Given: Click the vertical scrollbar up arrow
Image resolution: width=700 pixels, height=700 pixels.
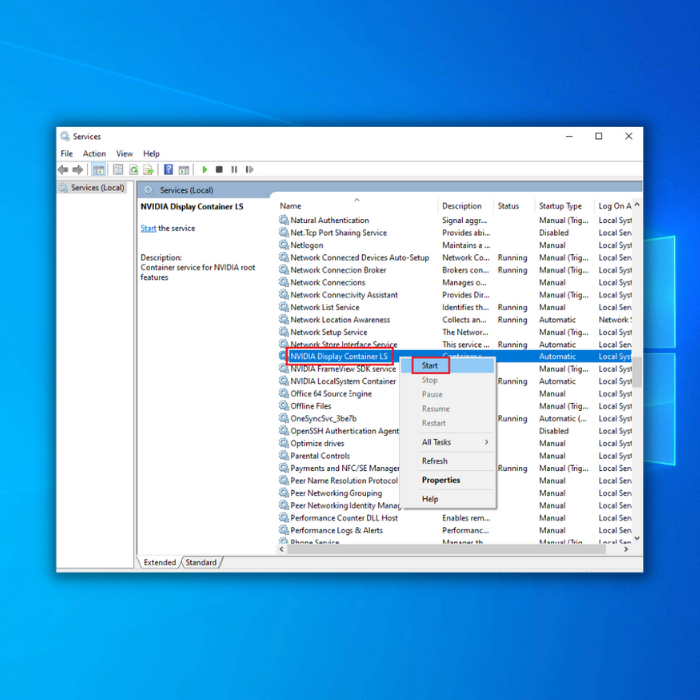Looking at the screenshot, I should pos(637,205).
